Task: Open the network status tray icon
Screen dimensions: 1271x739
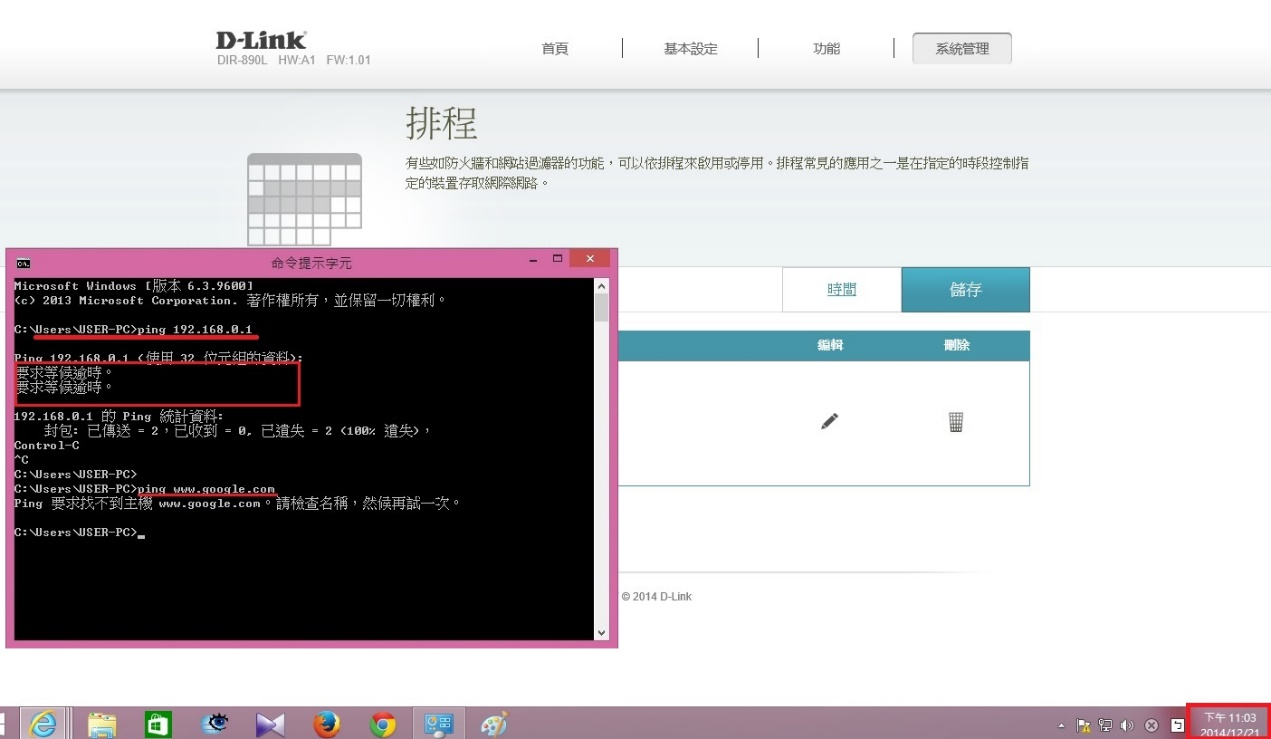Action: [x=1106, y=725]
